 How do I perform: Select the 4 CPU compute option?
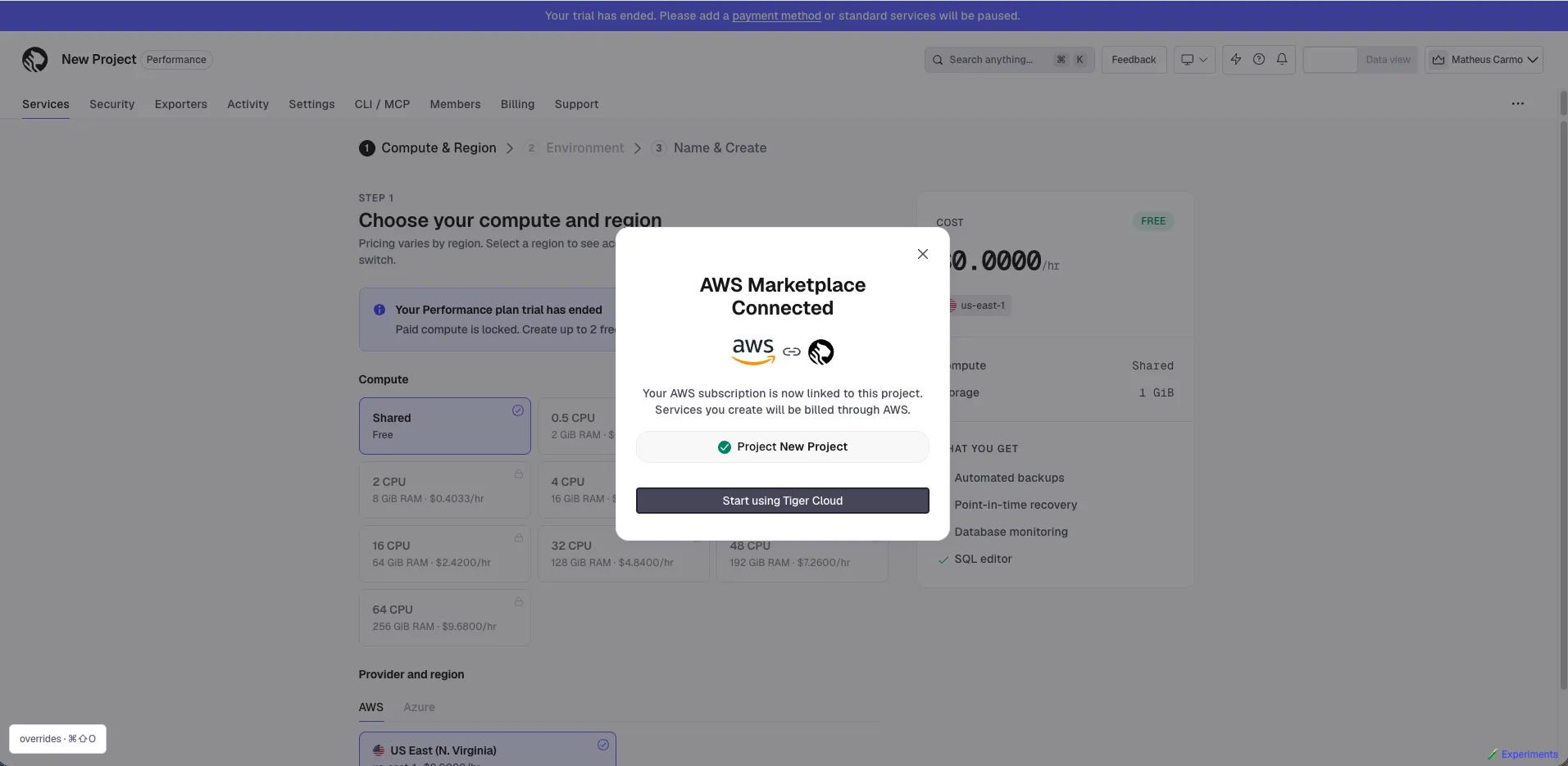coord(576,490)
